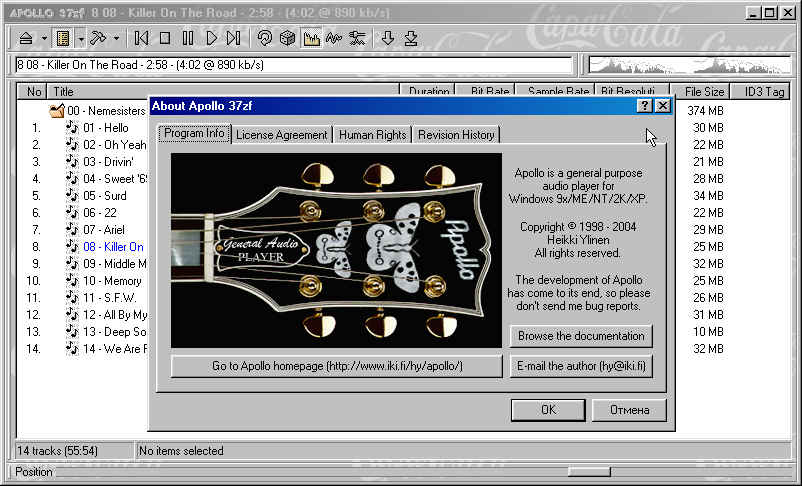Click the music note icon for 05 - Surd
The width and height of the screenshot is (802, 486).
coord(72,195)
